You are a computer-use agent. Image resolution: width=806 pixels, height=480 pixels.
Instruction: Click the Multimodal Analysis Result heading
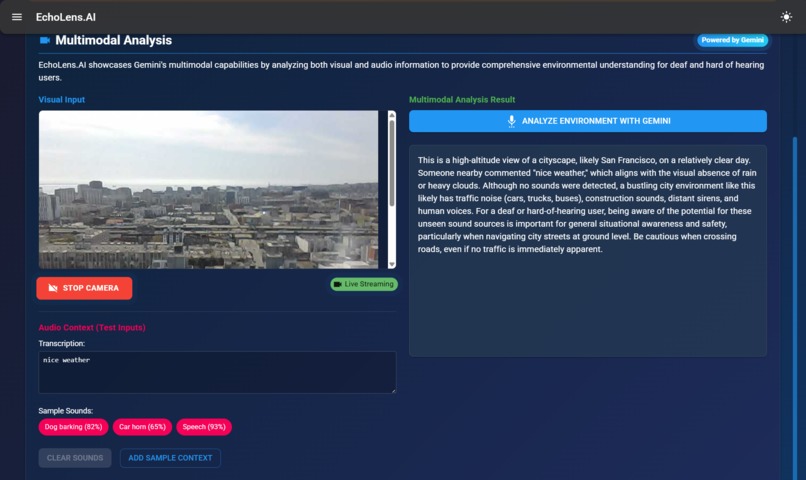[462, 100]
